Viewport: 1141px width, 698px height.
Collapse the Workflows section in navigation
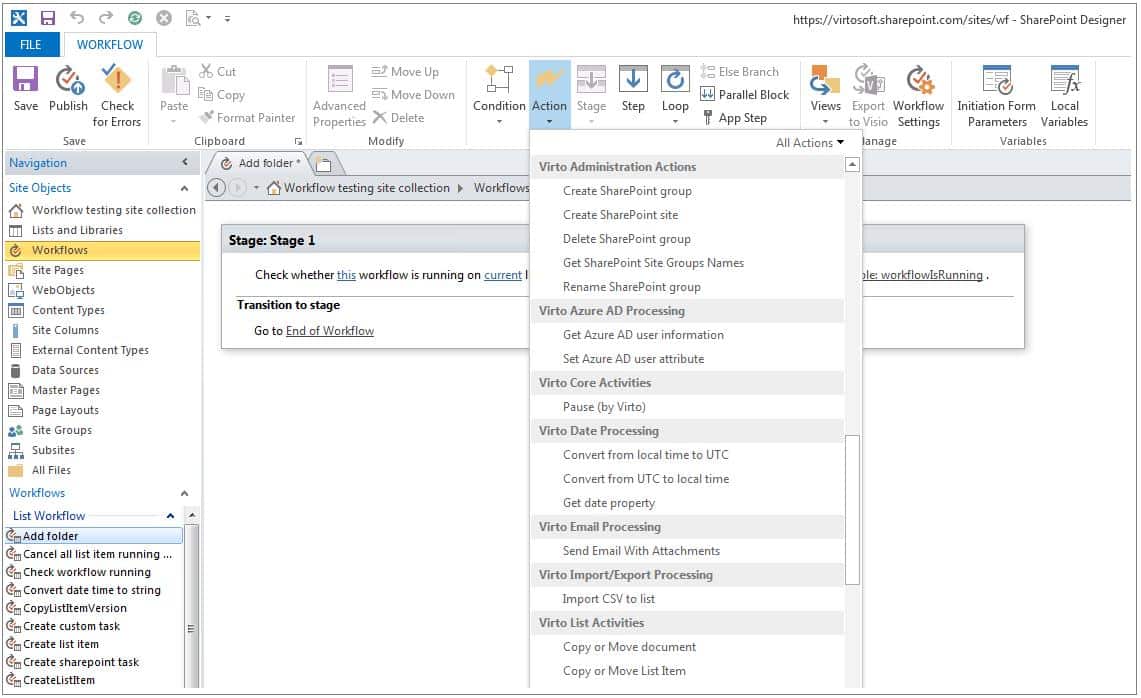(185, 493)
